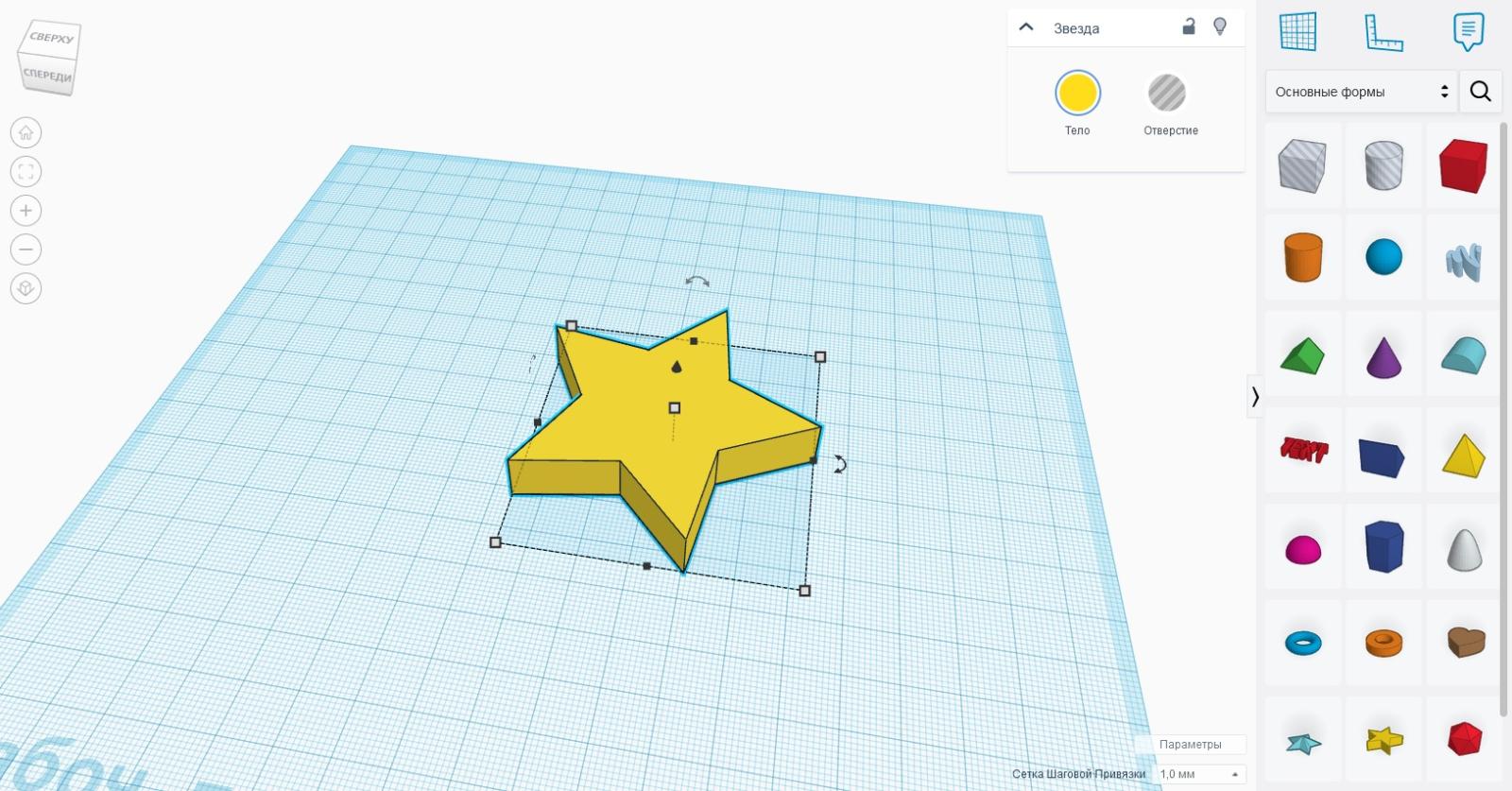Click the star's bottom-left corner resize handle
This screenshot has height=791, width=1512.
(495, 542)
